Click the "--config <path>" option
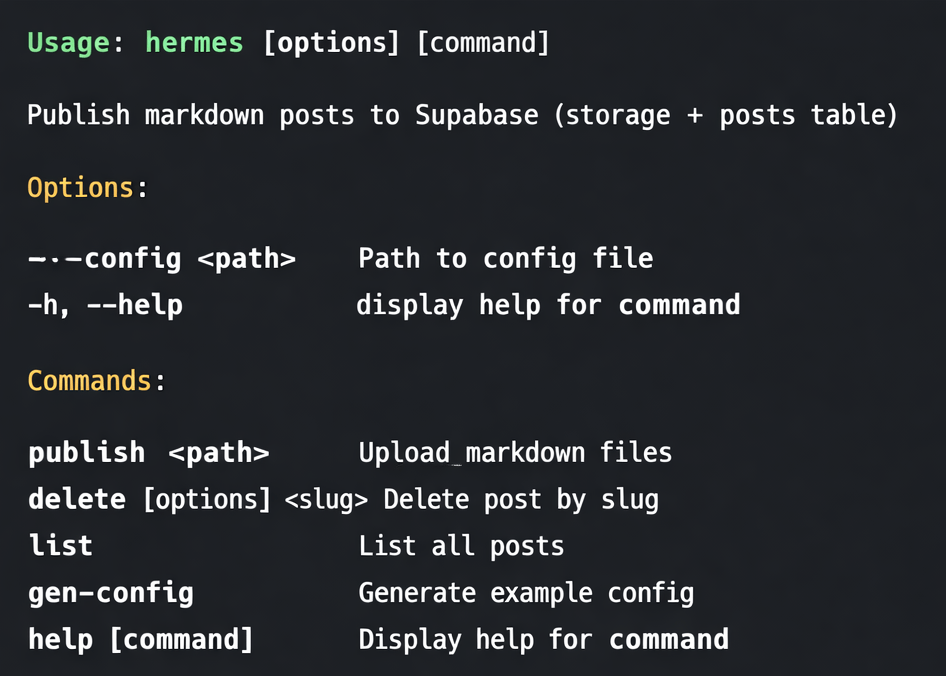Screen dimensions: 946x676 tap(162, 259)
